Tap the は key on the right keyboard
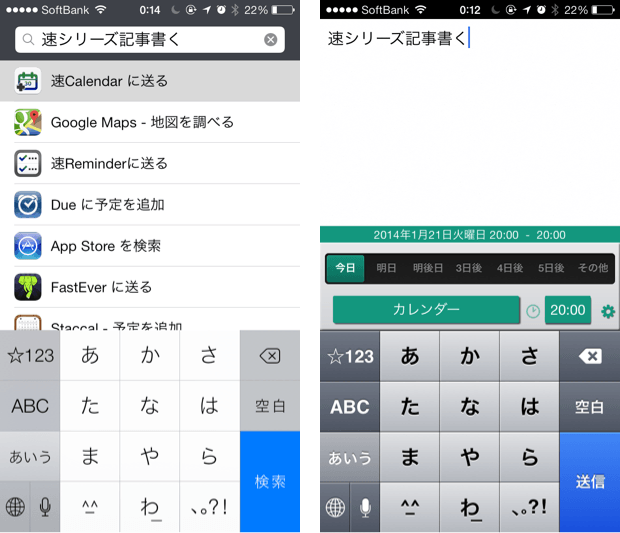 [x=529, y=407]
